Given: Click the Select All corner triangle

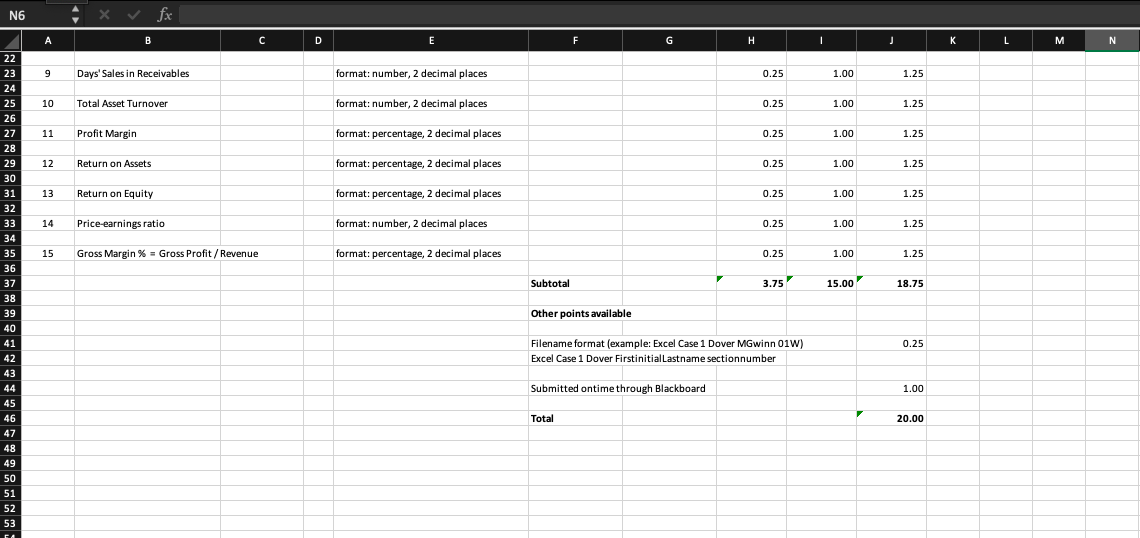Looking at the screenshot, I should tap(10, 42).
